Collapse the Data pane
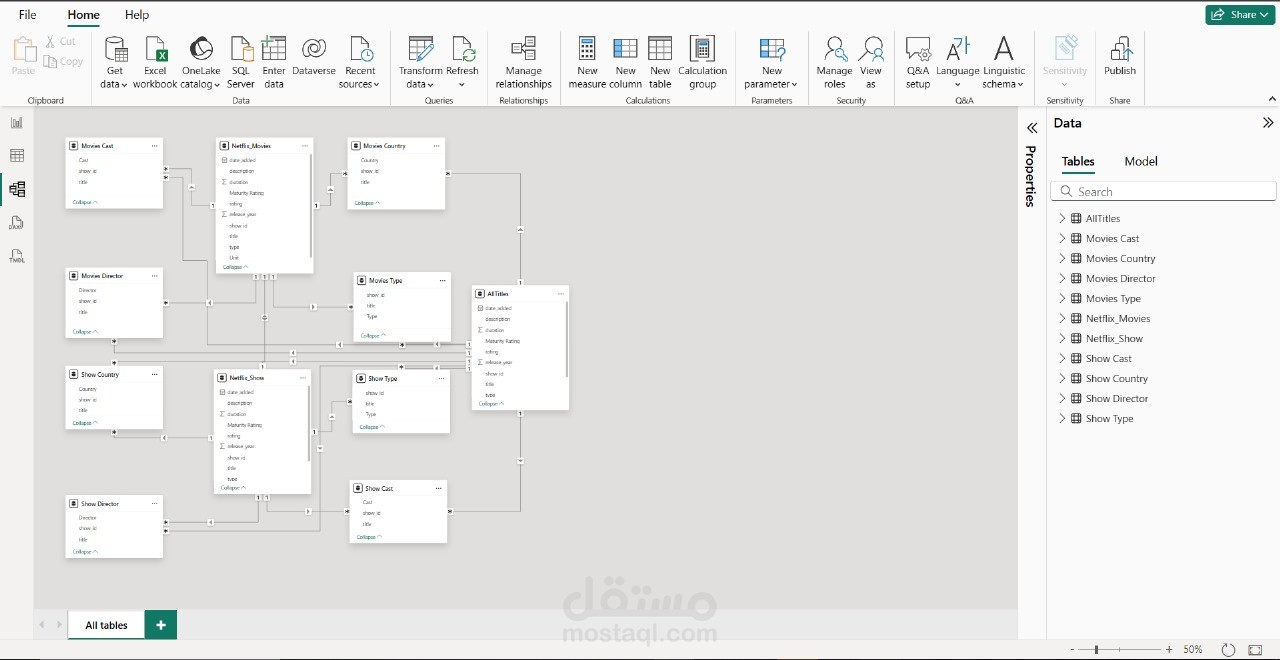The image size is (1280, 660). (1268, 123)
